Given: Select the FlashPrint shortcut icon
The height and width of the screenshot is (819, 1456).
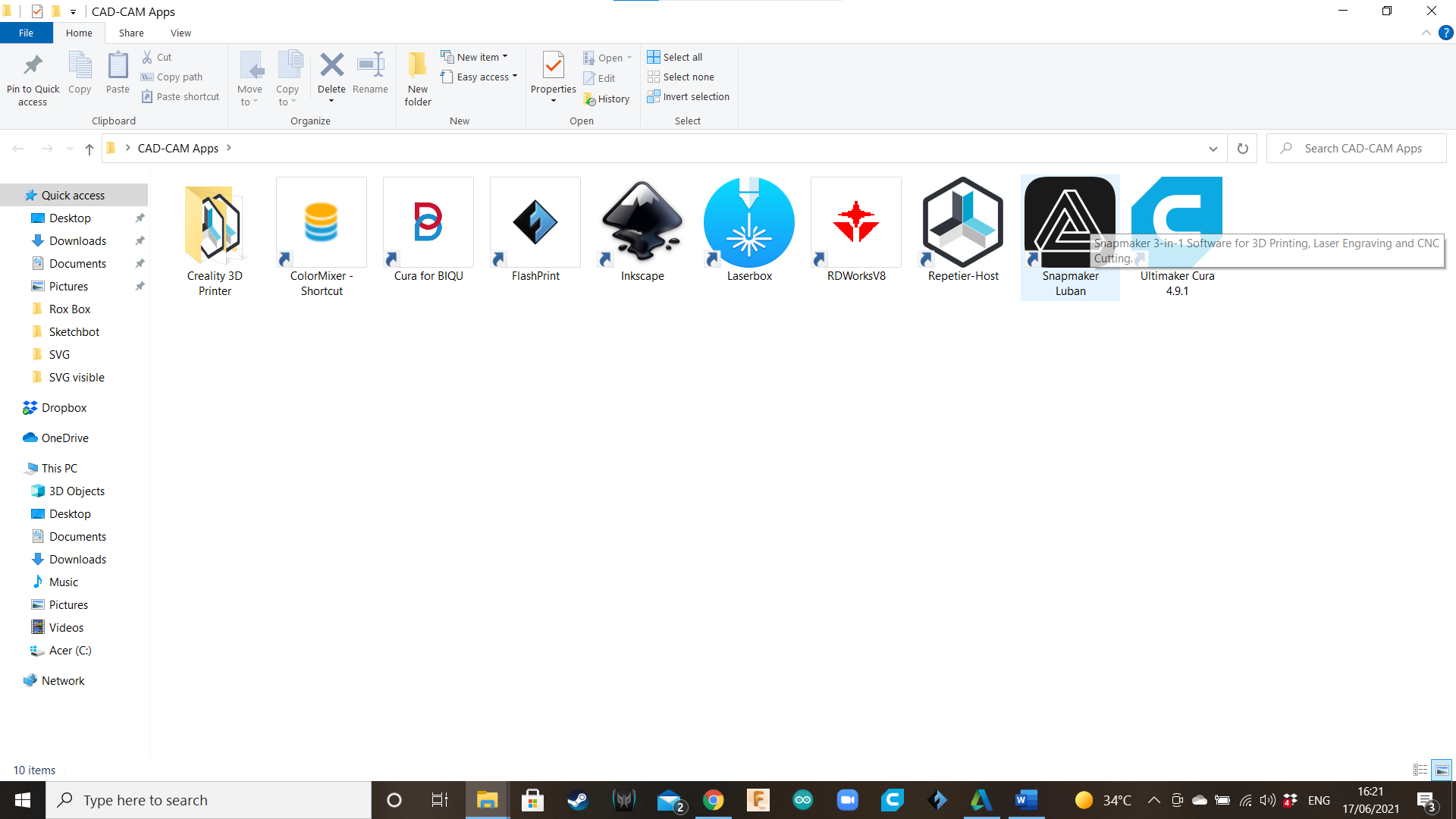Looking at the screenshot, I should 535,223.
